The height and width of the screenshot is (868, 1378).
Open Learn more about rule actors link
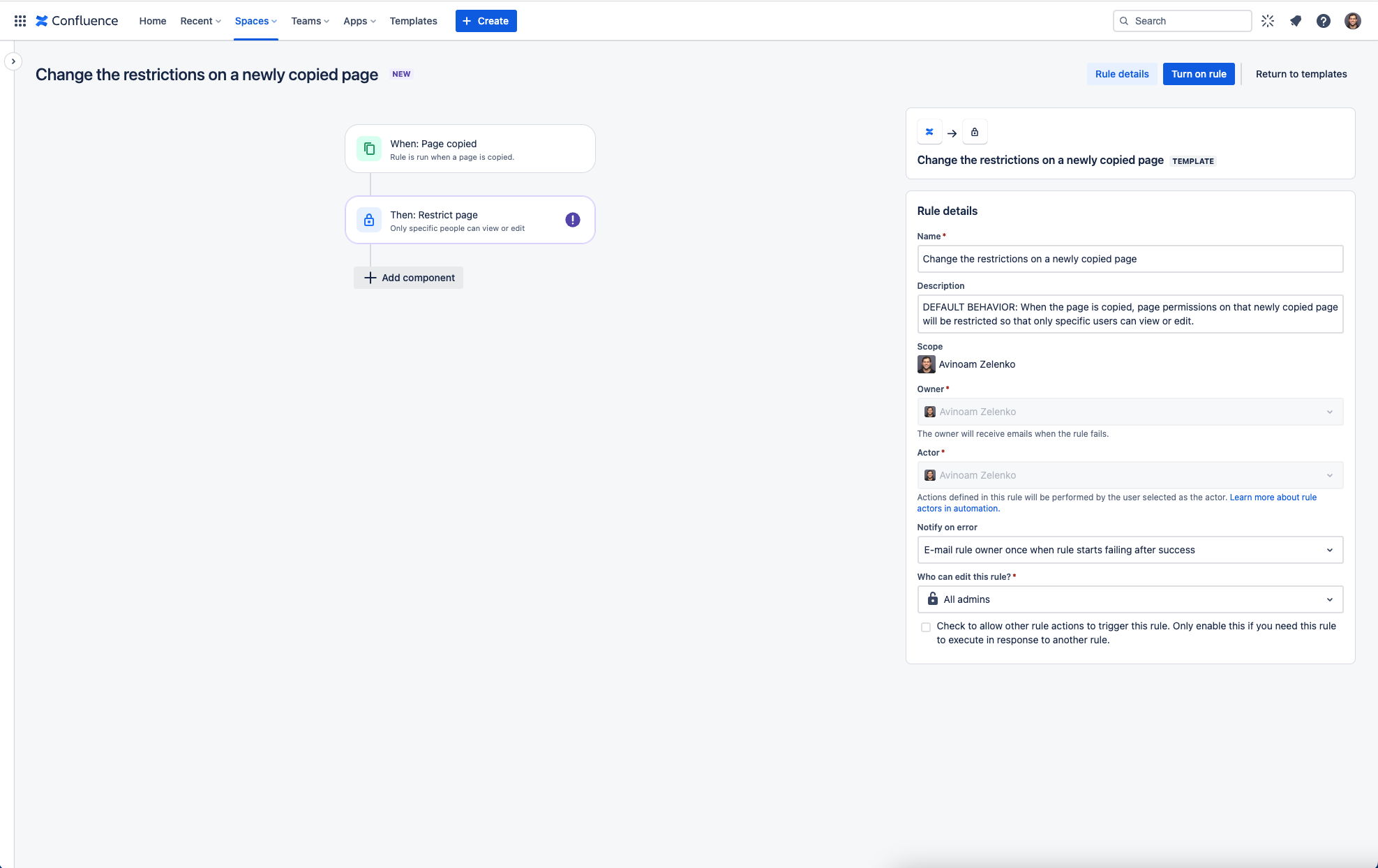coord(1117,503)
